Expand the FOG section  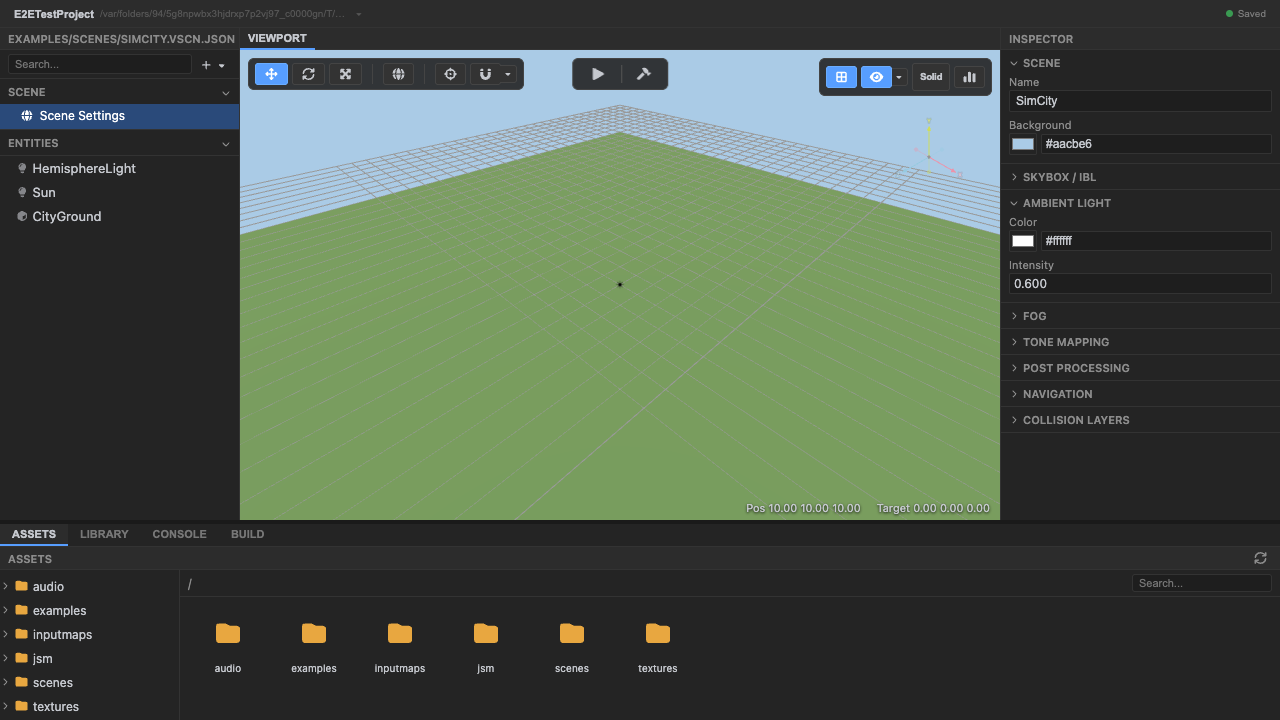pos(1140,316)
